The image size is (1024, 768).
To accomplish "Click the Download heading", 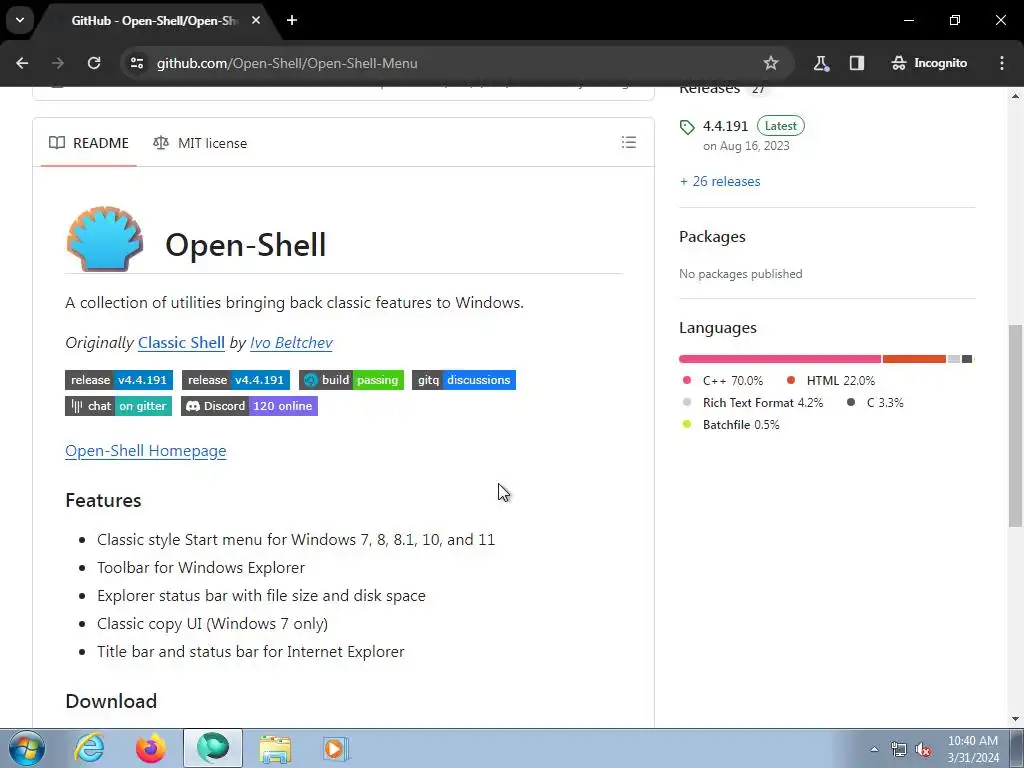I will [111, 701].
